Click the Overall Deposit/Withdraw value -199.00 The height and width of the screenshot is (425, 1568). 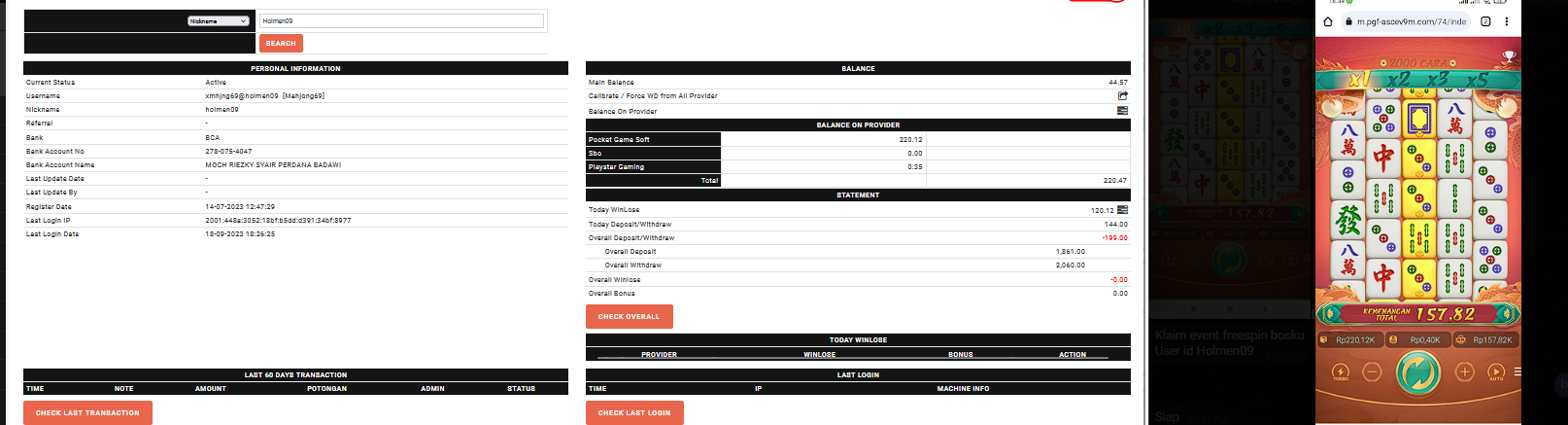(x=1114, y=237)
